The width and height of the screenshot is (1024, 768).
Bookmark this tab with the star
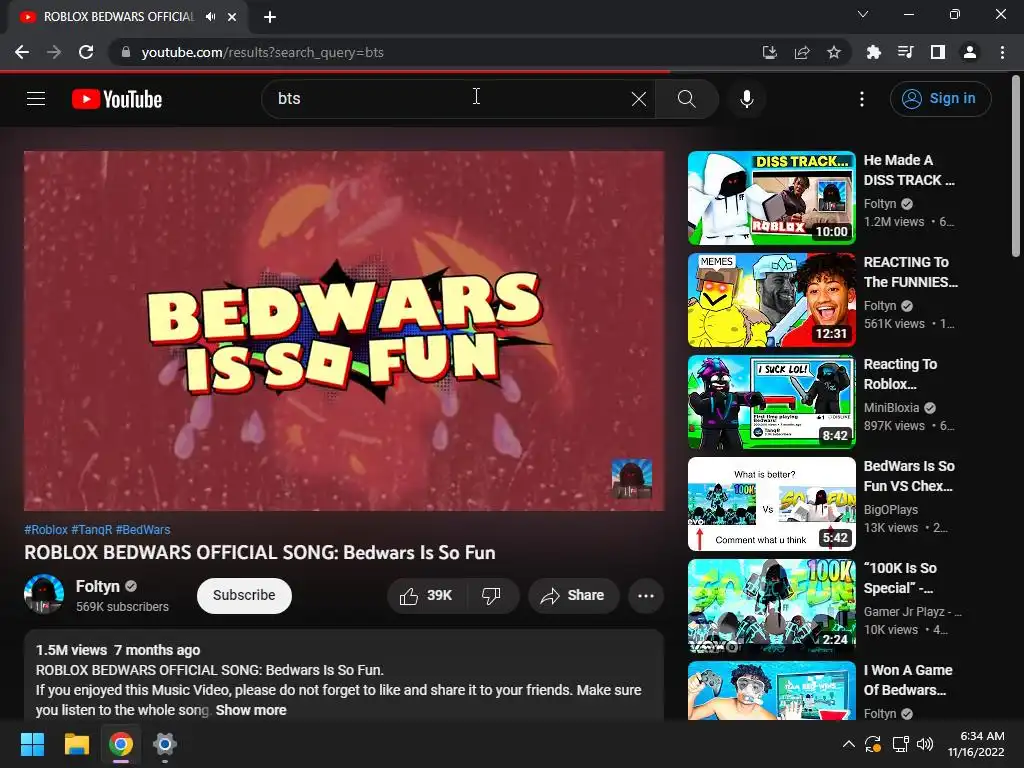tap(834, 52)
